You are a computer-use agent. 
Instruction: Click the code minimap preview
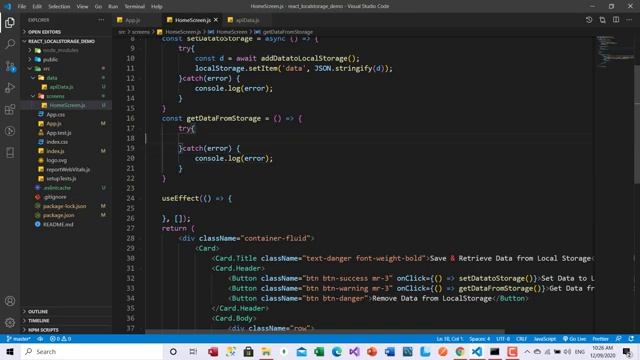point(615,51)
